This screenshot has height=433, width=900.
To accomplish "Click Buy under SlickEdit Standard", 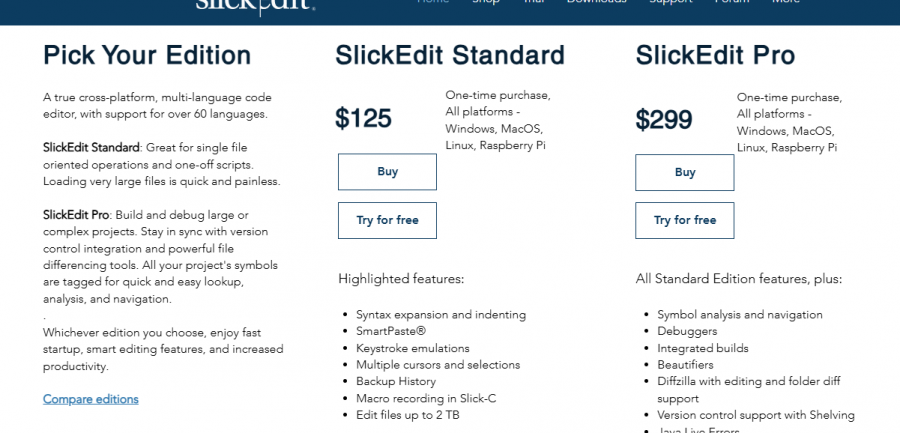I will pos(387,172).
